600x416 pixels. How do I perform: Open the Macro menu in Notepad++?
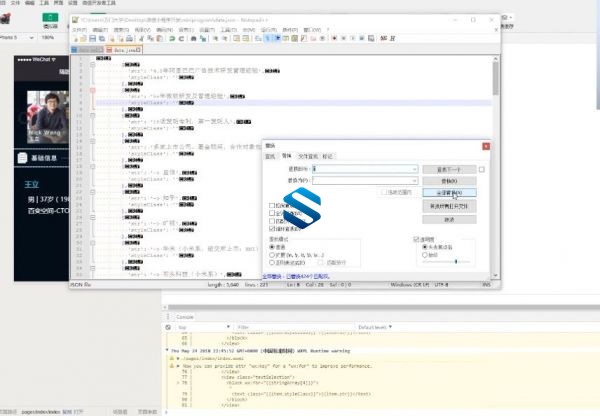(x=249, y=29)
